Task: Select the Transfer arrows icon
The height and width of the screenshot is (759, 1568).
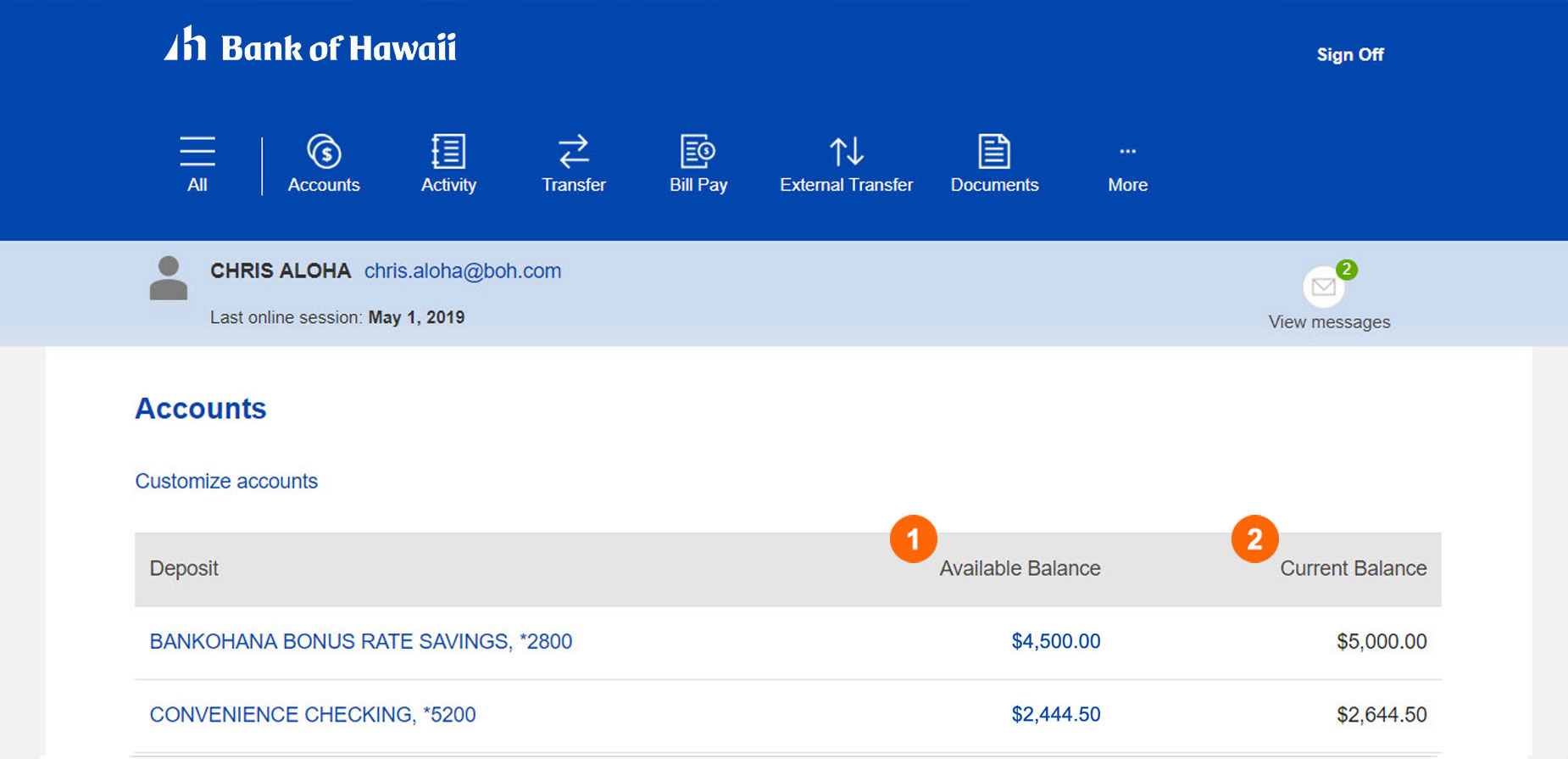Action: (574, 152)
